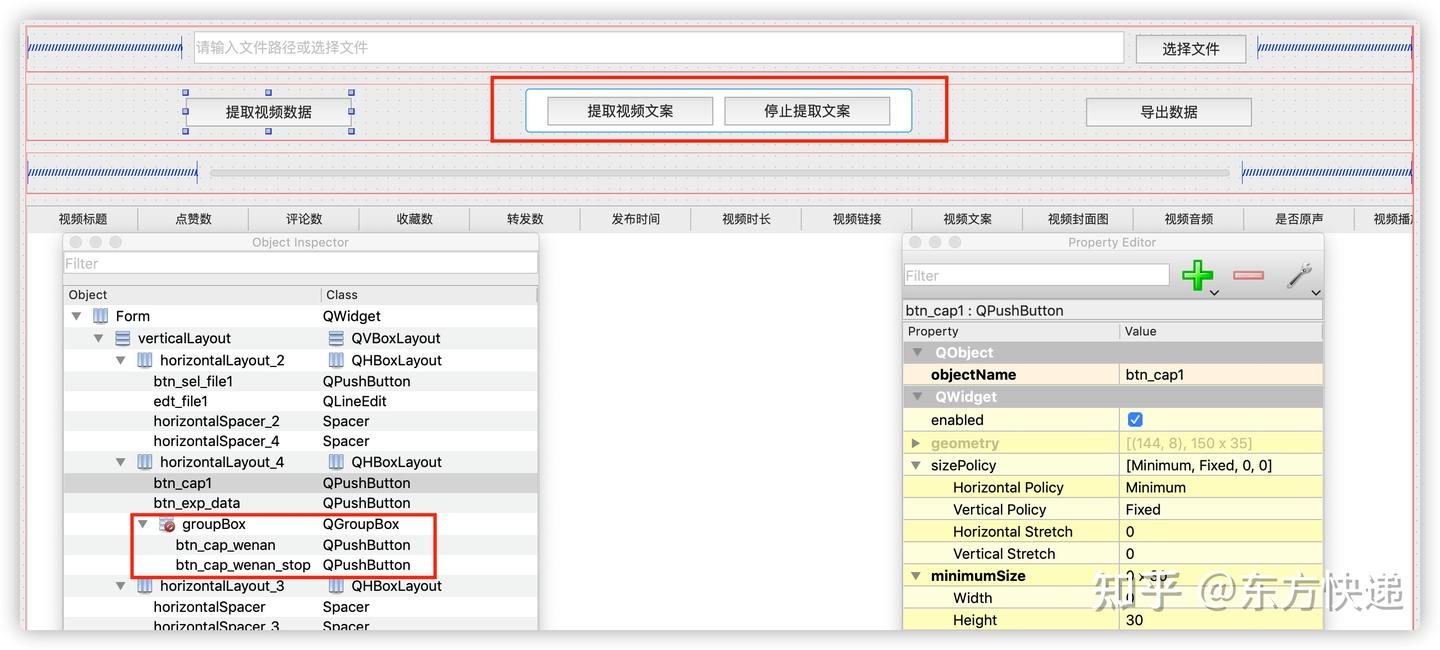This screenshot has width=1440, height=650.
Task: Click the broken-layout icon next to groupBox
Action: click(x=166, y=524)
